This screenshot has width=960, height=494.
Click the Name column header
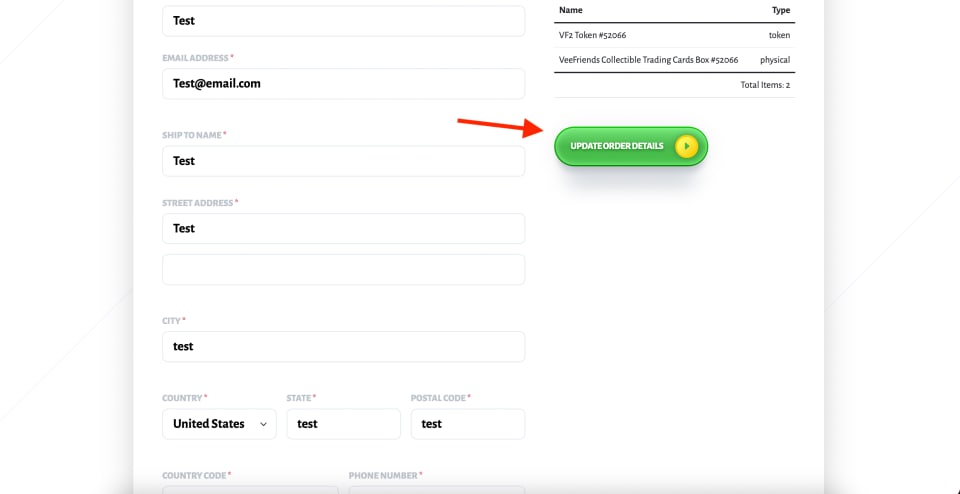pyautogui.click(x=571, y=10)
